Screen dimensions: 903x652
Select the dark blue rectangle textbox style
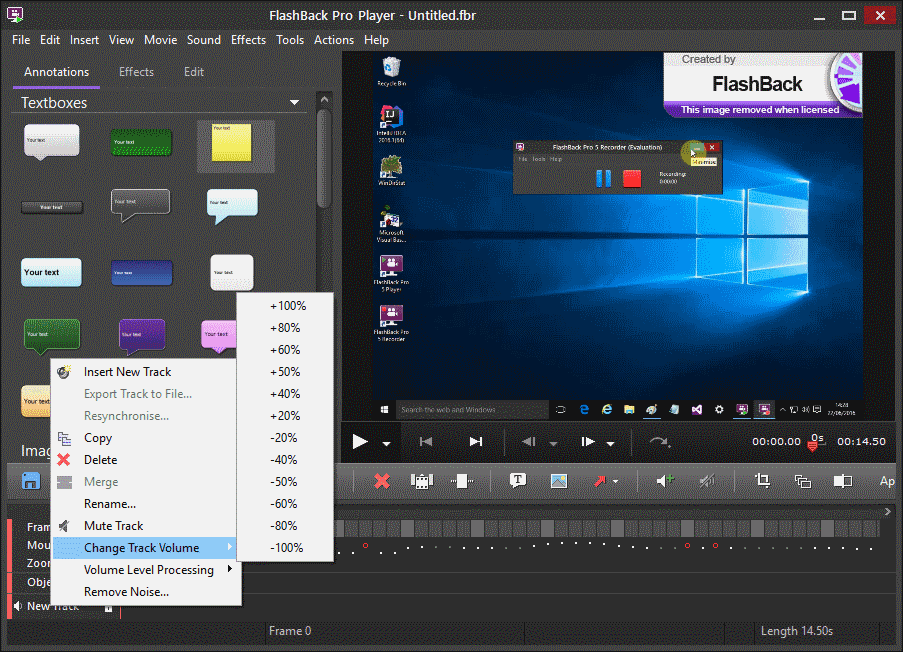[142, 273]
